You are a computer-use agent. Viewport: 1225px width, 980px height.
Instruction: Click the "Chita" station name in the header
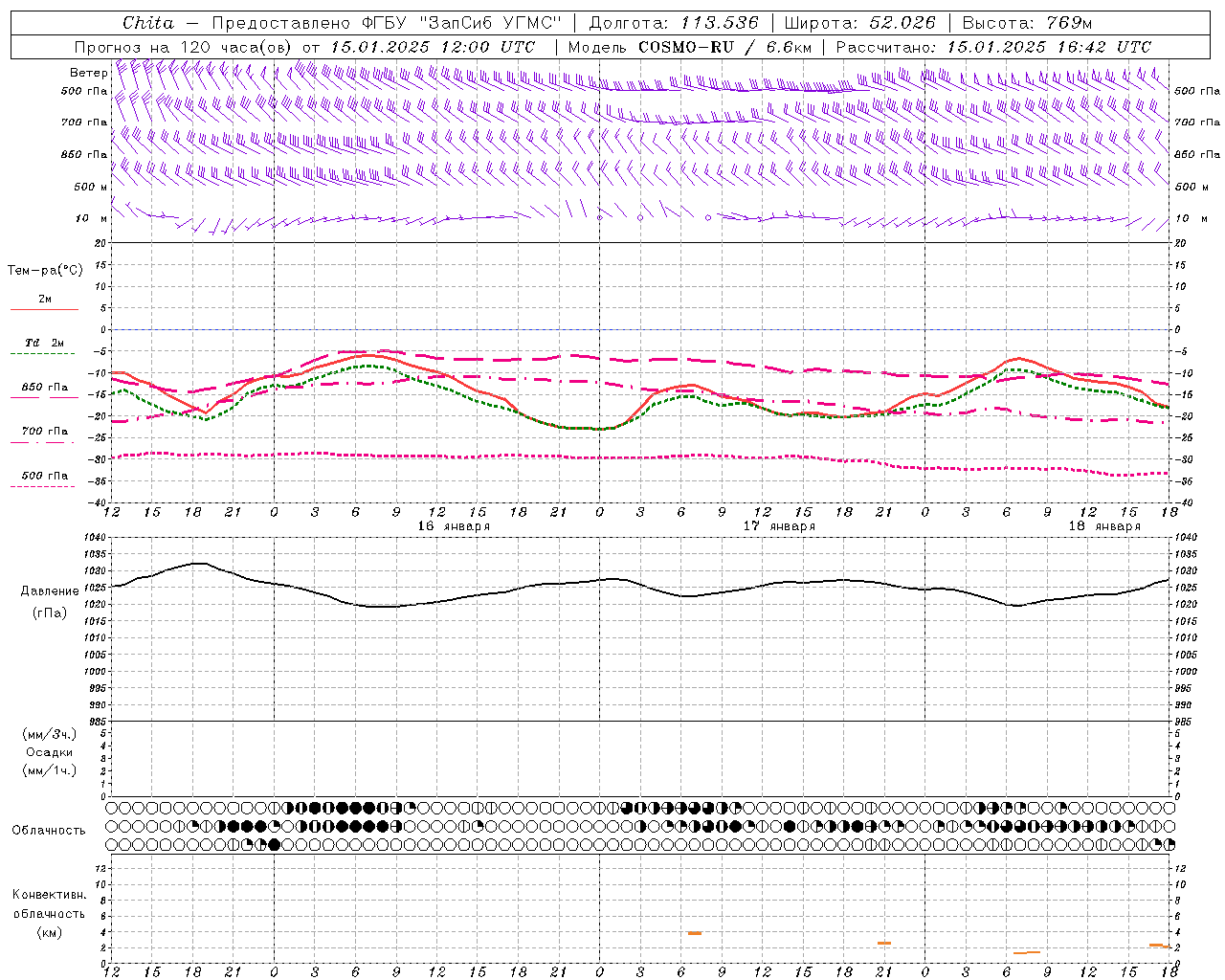coord(148,23)
